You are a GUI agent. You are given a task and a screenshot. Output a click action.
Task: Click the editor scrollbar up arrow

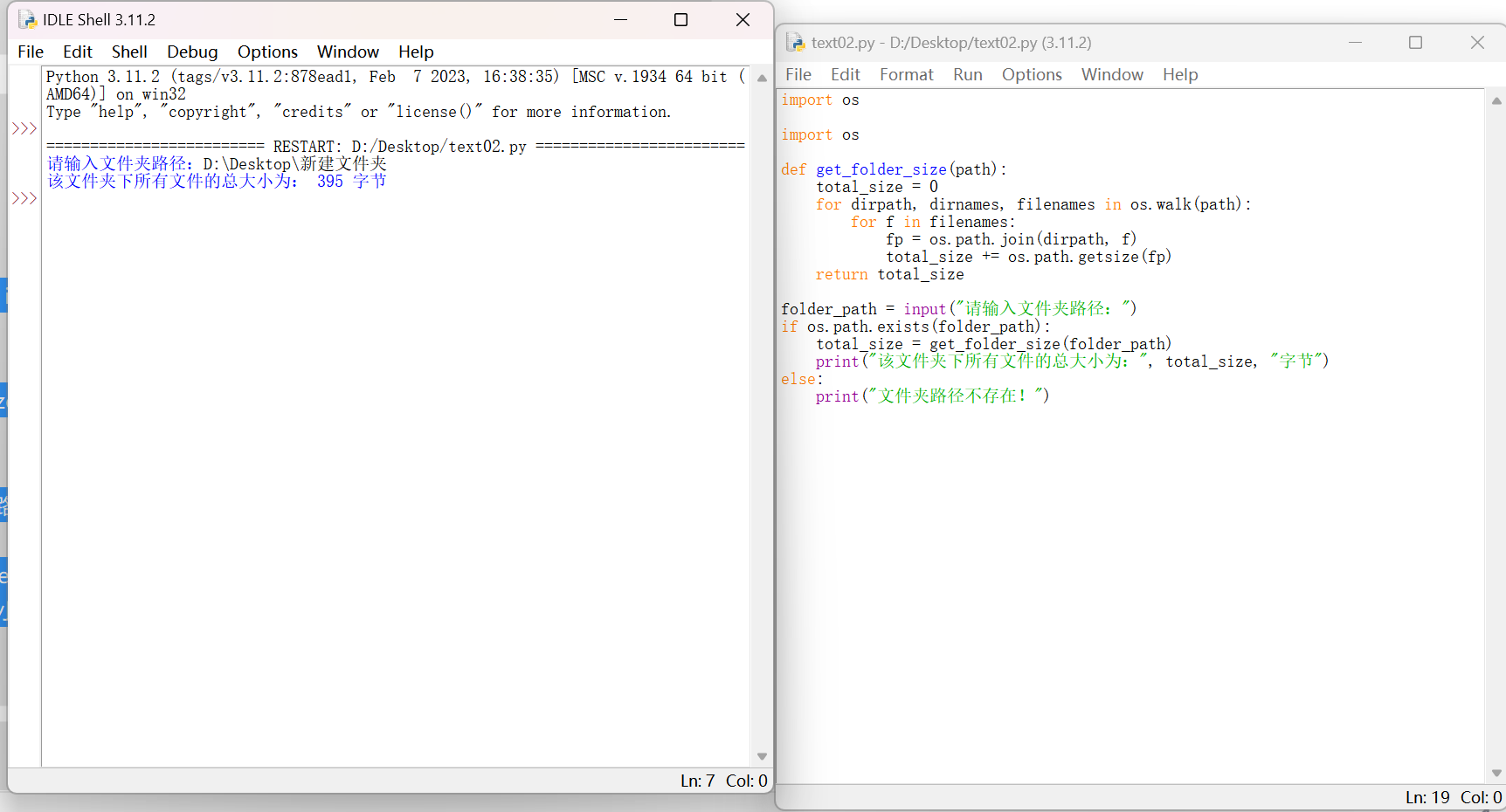tap(1496, 100)
